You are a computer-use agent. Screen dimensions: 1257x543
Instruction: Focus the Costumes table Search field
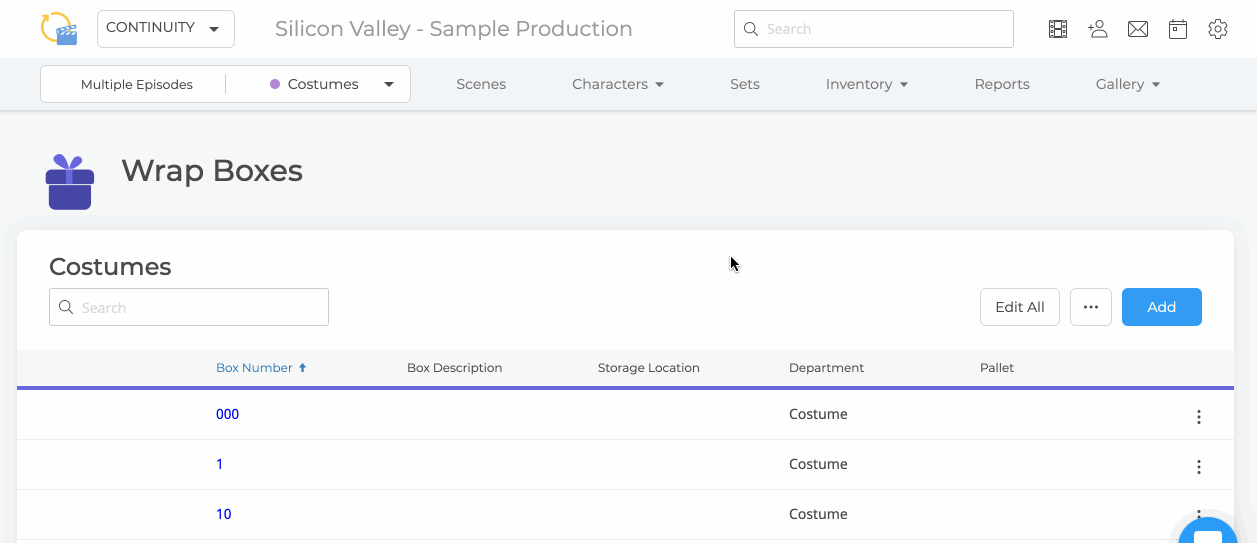click(x=189, y=307)
